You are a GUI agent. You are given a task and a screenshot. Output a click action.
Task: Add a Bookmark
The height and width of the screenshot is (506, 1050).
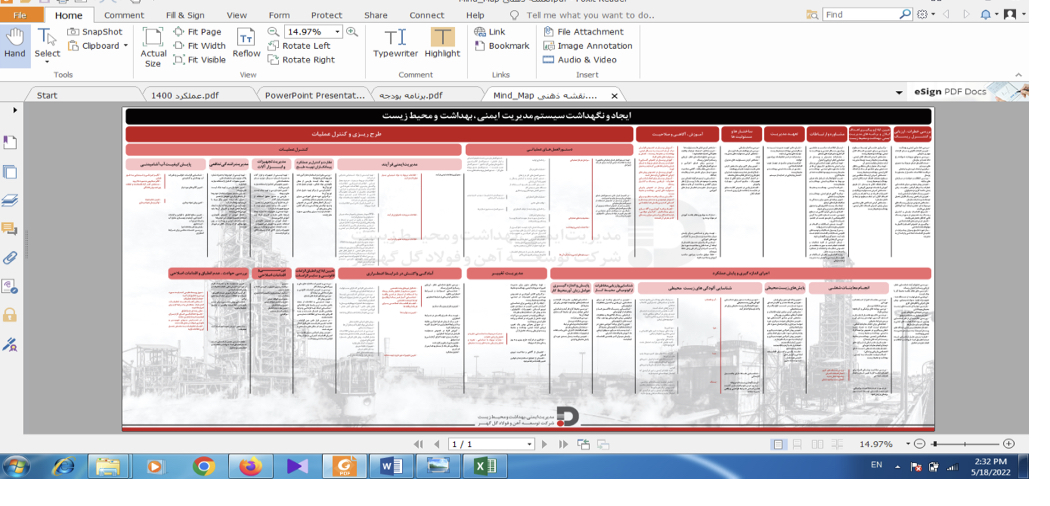(502, 46)
